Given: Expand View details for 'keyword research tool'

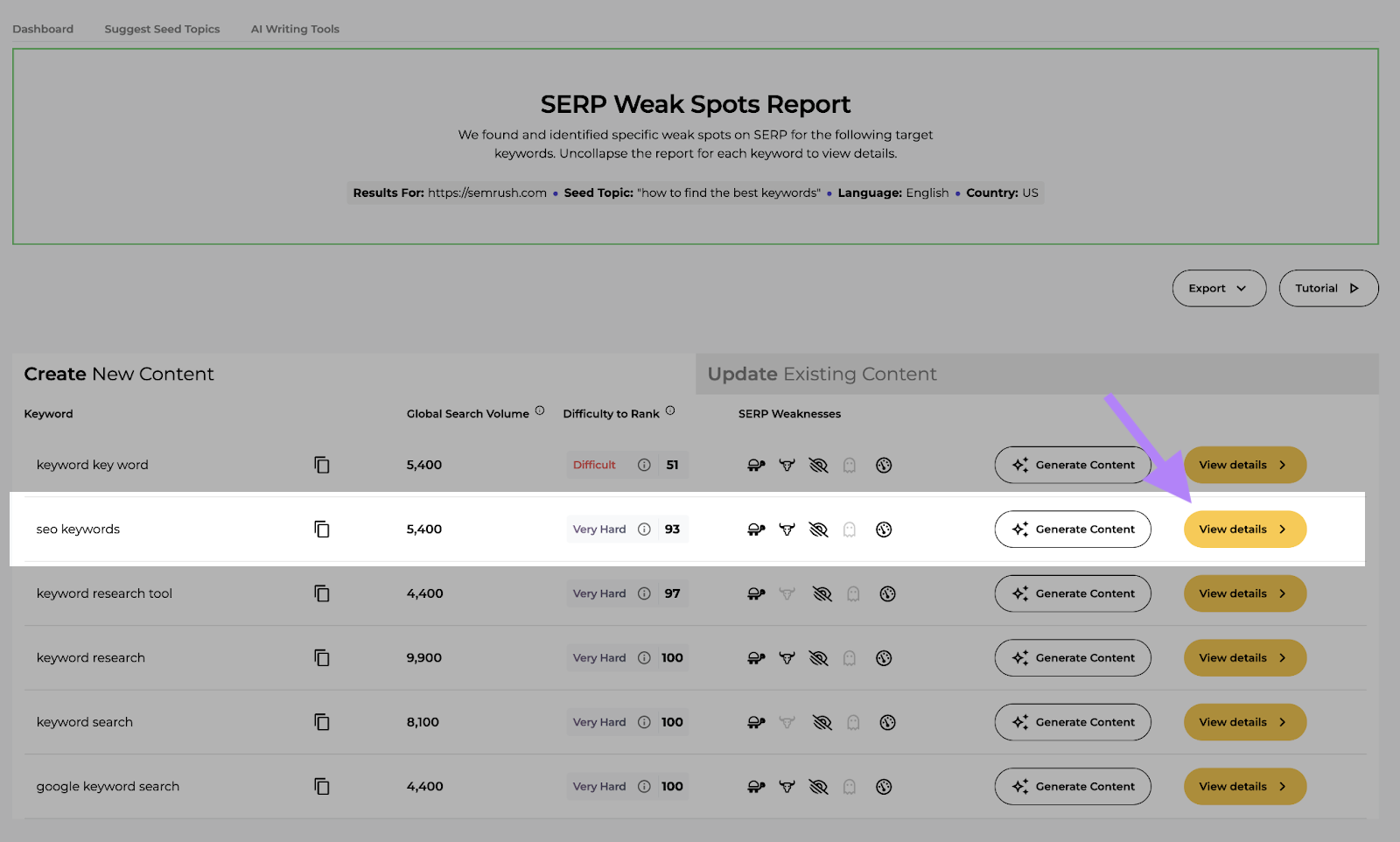Looking at the screenshot, I should click(x=1244, y=593).
